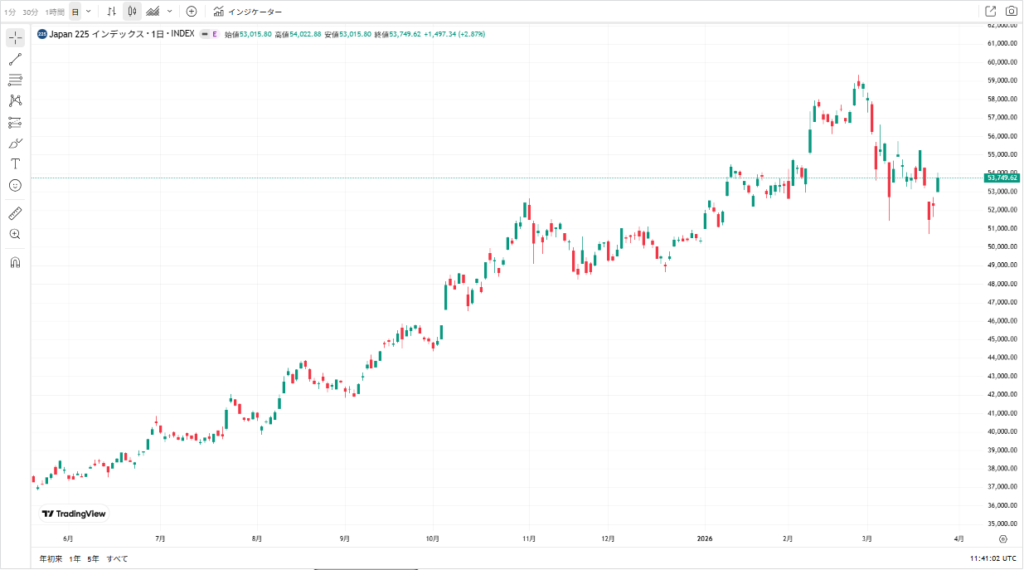Take a chart snapshot with camera

click(x=1011, y=11)
